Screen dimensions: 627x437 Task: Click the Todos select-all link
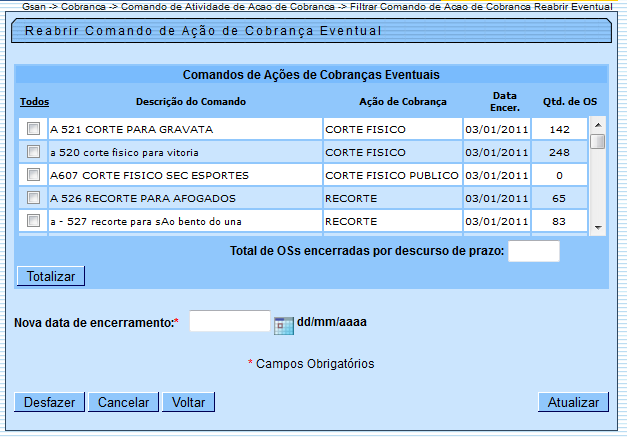[34, 102]
